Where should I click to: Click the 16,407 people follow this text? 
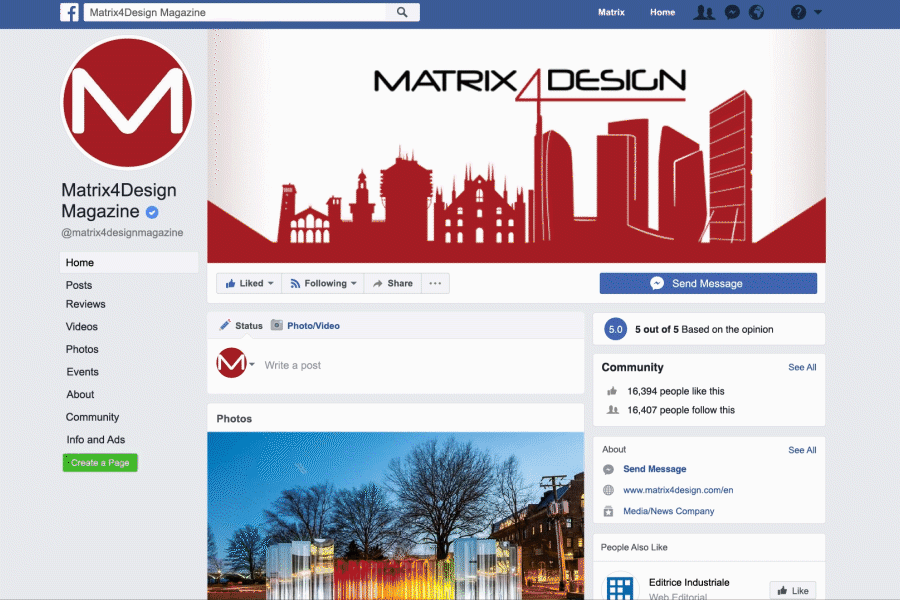click(x=681, y=410)
